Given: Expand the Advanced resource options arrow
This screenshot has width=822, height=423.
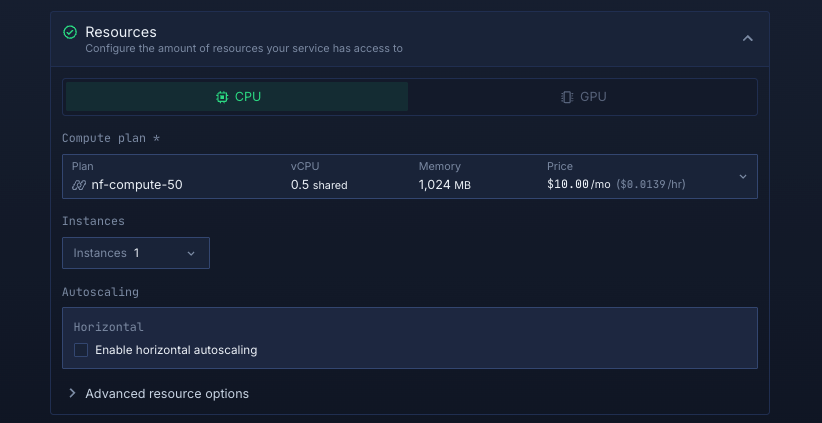Looking at the screenshot, I should click(x=72, y=393).
